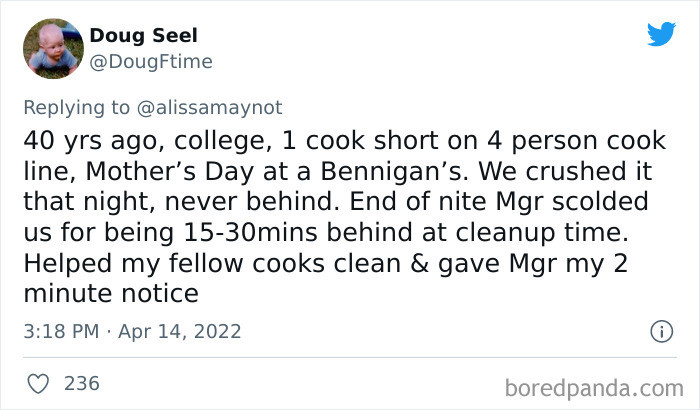Click the 'minute notice' closing line
Viewport: 700px width, 410px height.
111,294
